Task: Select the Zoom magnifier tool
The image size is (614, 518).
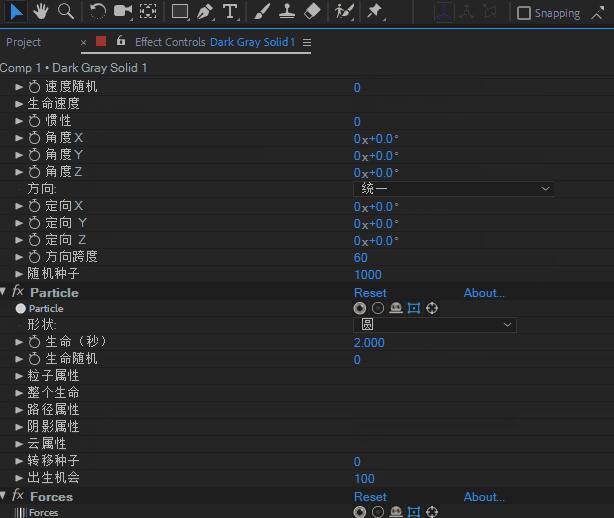Action: pyautogui.click(x=65, y=11)
